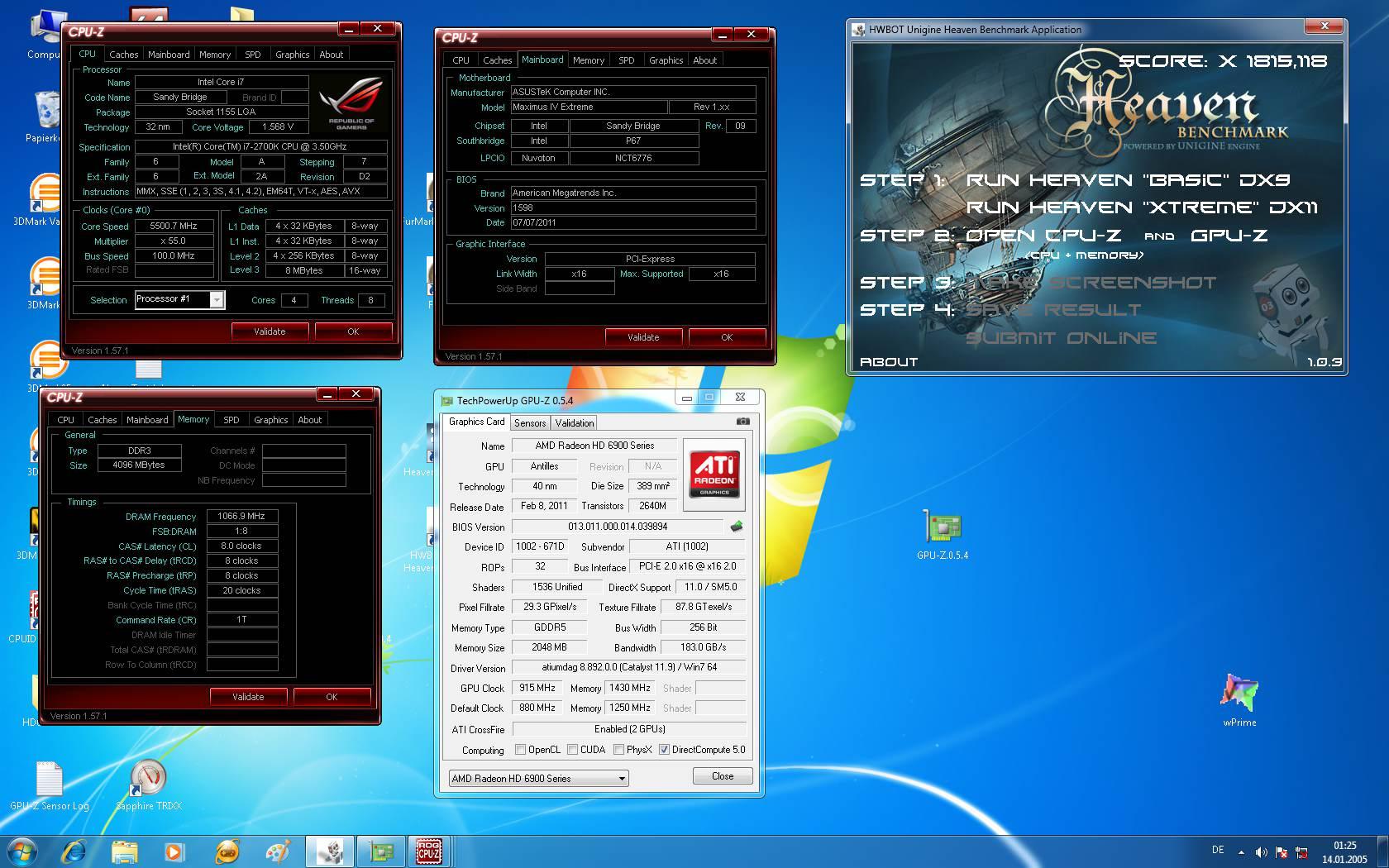
Task: Open the Recycle Bin (Papierkorb) desktop icon
Action: [x=45, y=117]
